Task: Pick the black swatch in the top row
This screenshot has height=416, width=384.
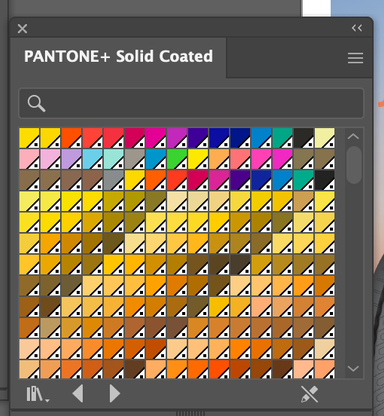Action: [x=303, y=138]
